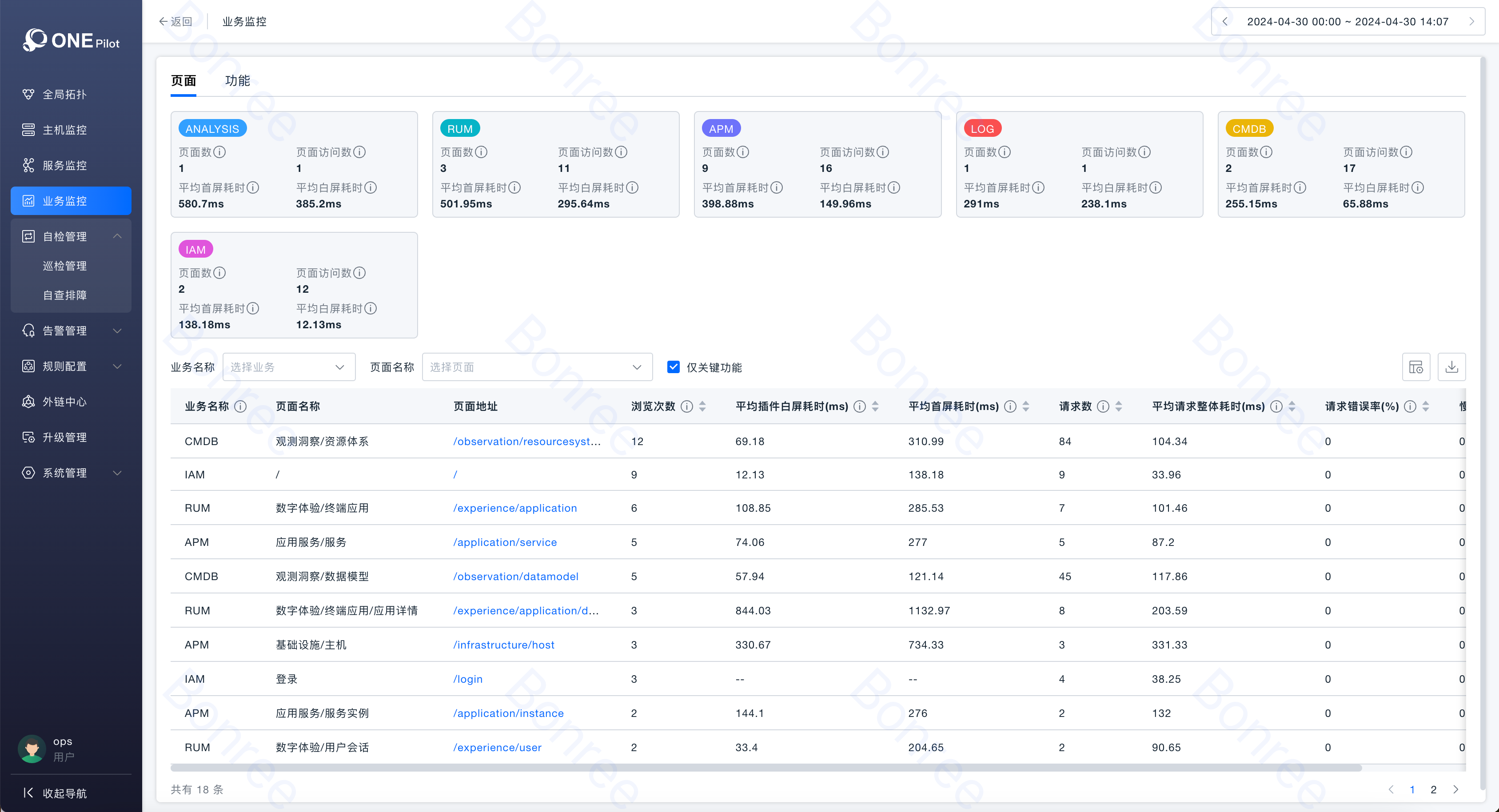Sort by 浏览次数 column arrows

tap(702, 406)
